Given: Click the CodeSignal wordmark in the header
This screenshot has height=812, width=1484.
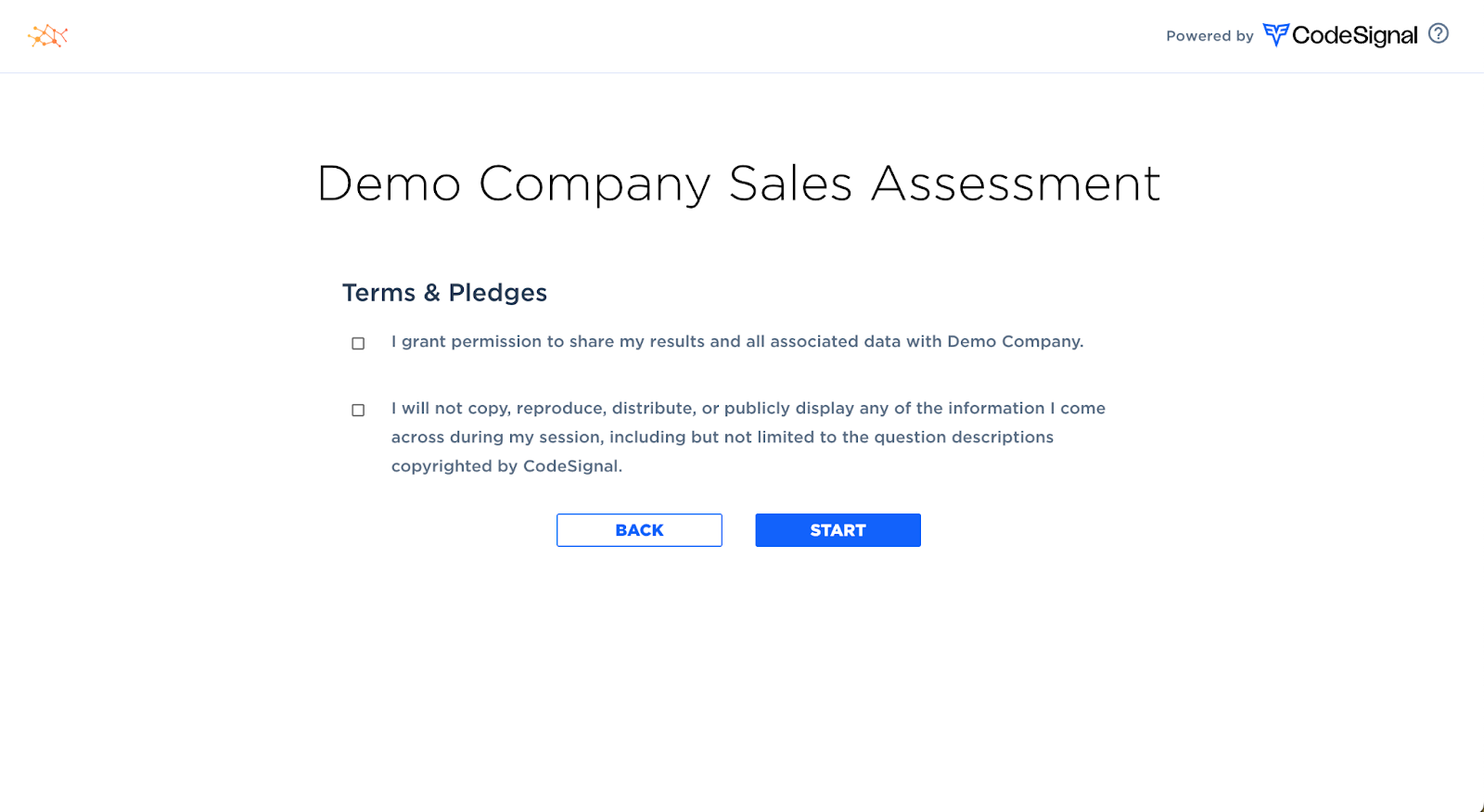Looking at the screenshot, I should [x=1355, y=35].
